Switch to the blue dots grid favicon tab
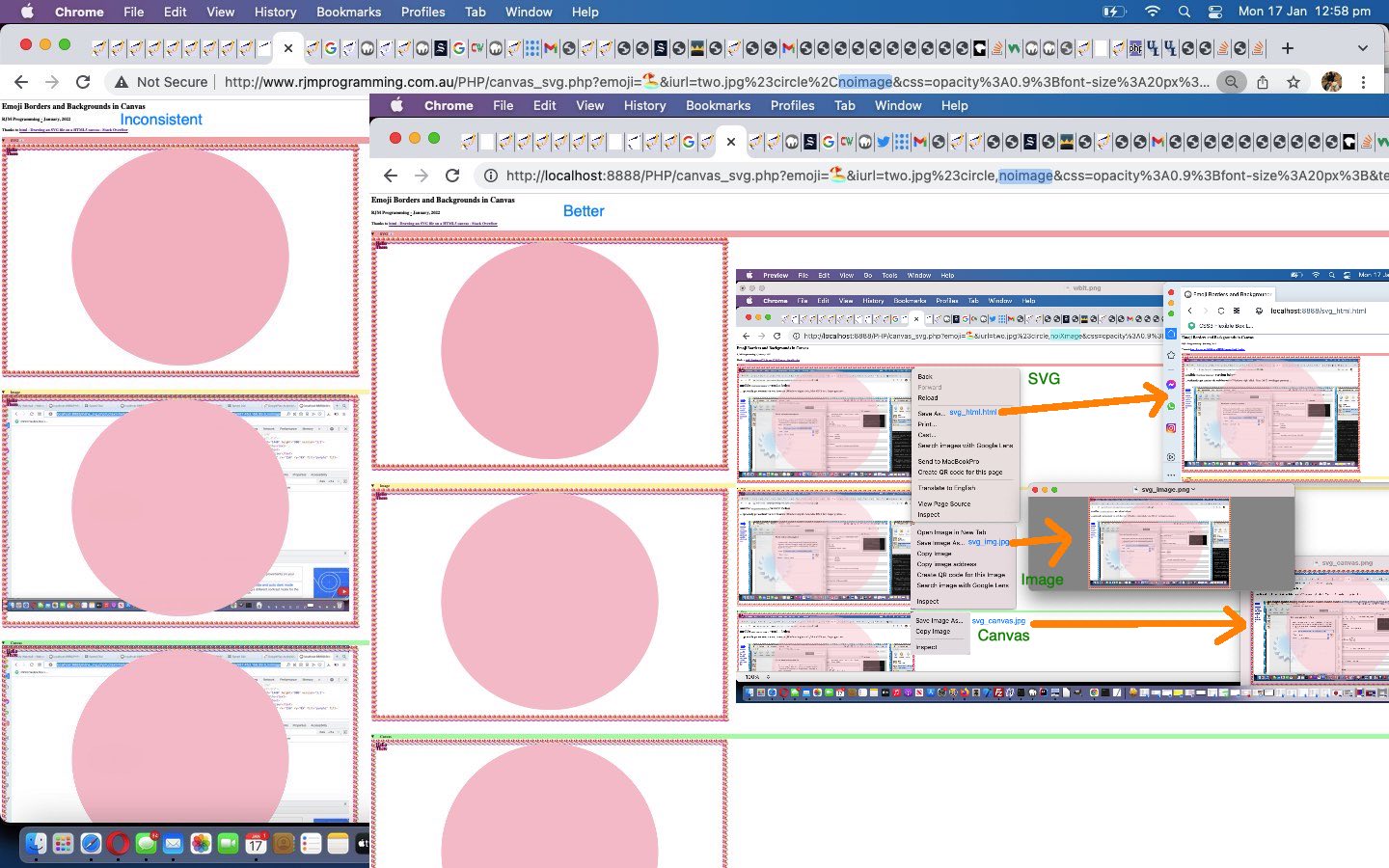Screen dimensions: 1389x868 (x=531, y=47)
